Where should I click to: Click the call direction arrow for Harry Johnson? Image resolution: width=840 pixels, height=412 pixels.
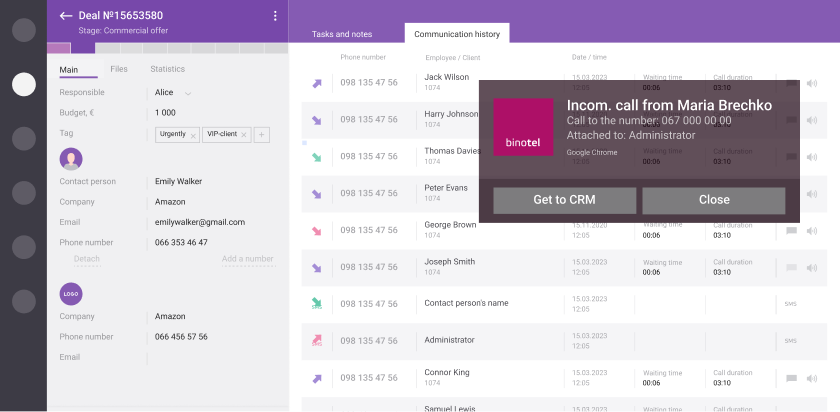coord(317,121)
